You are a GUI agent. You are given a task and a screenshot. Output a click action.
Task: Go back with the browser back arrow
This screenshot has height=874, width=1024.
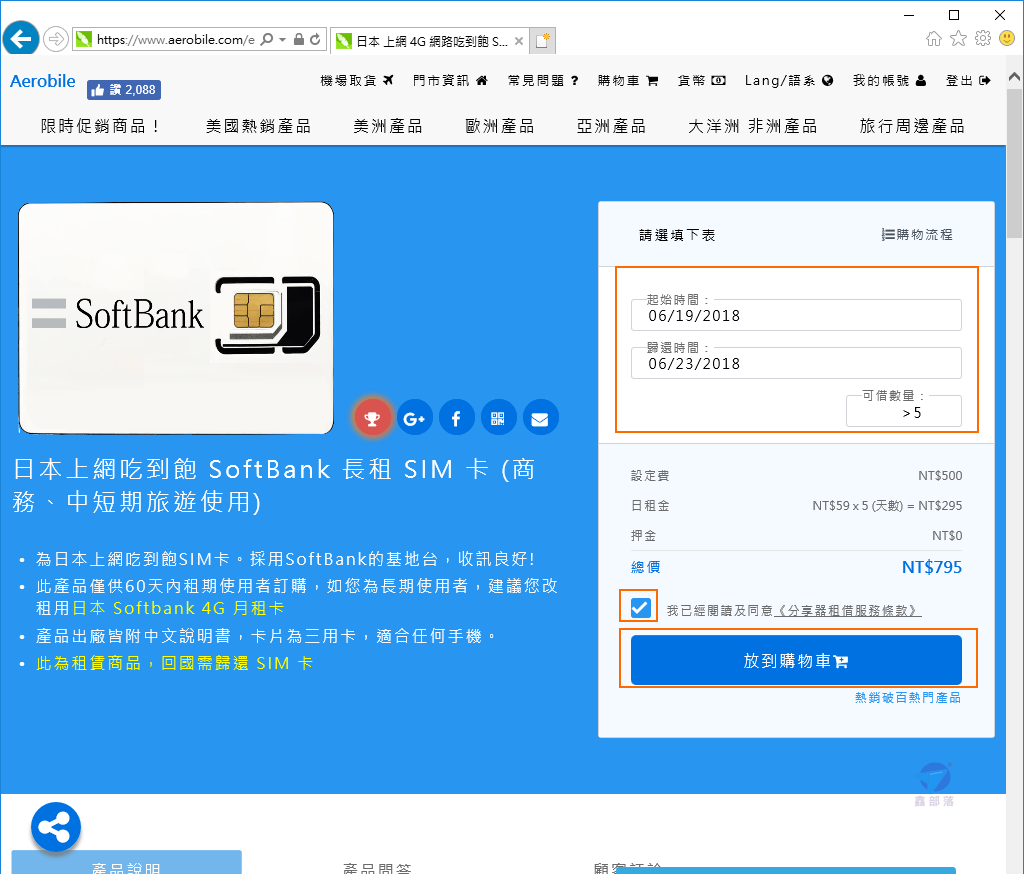coord(21,39)
